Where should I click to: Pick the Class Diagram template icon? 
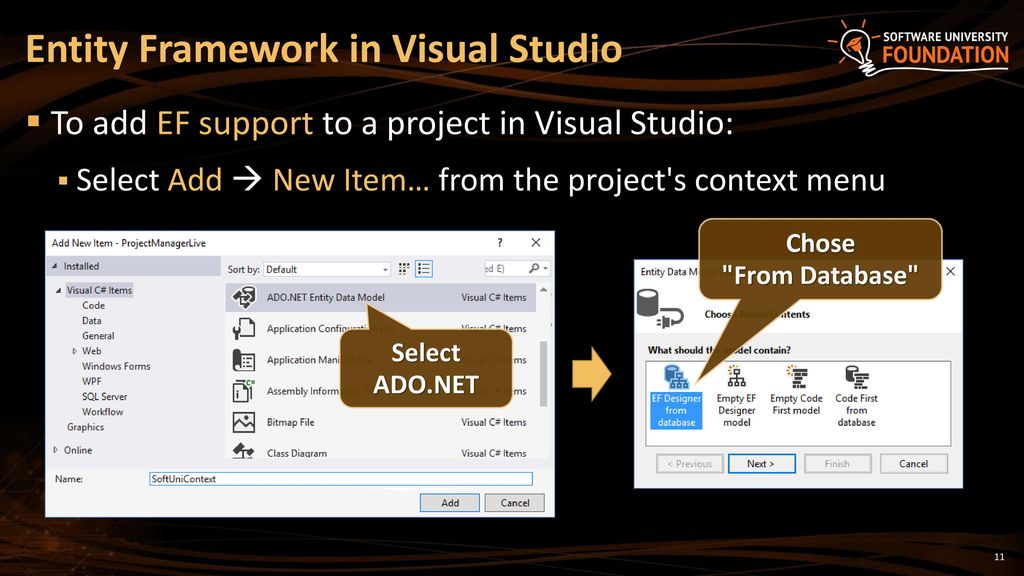[x=244, y=451]
